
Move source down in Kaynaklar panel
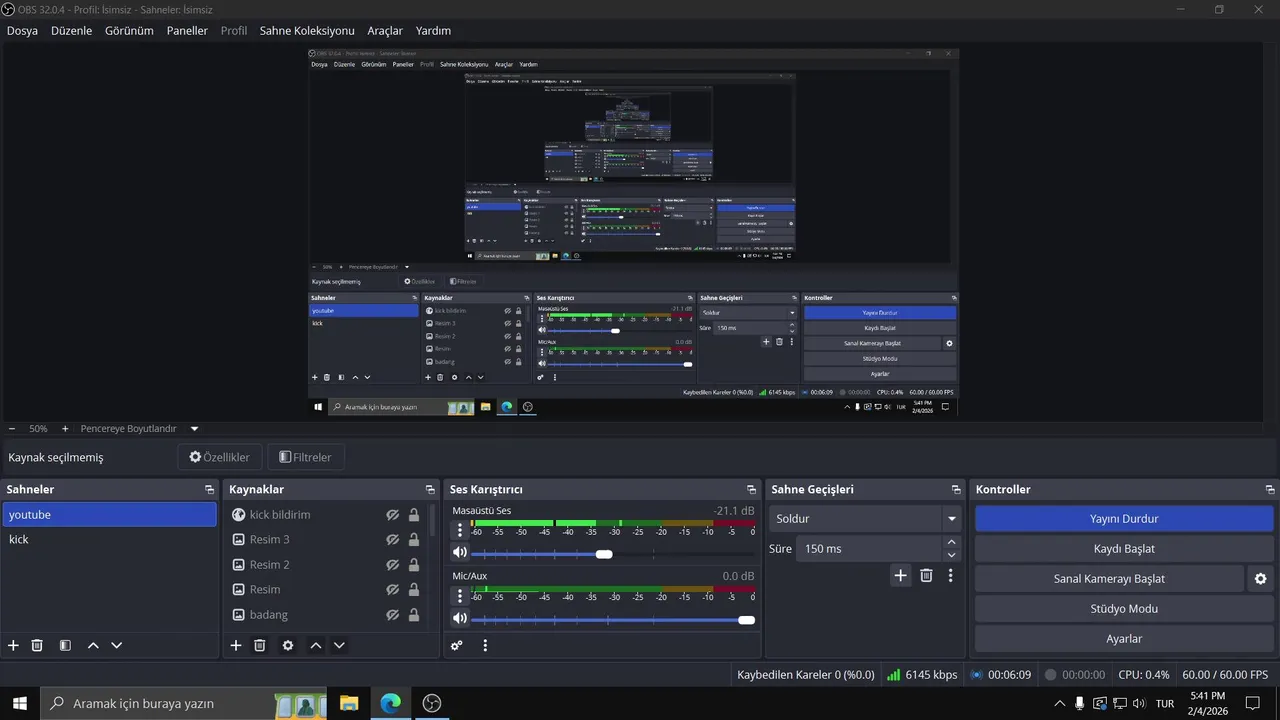[339, 646]
